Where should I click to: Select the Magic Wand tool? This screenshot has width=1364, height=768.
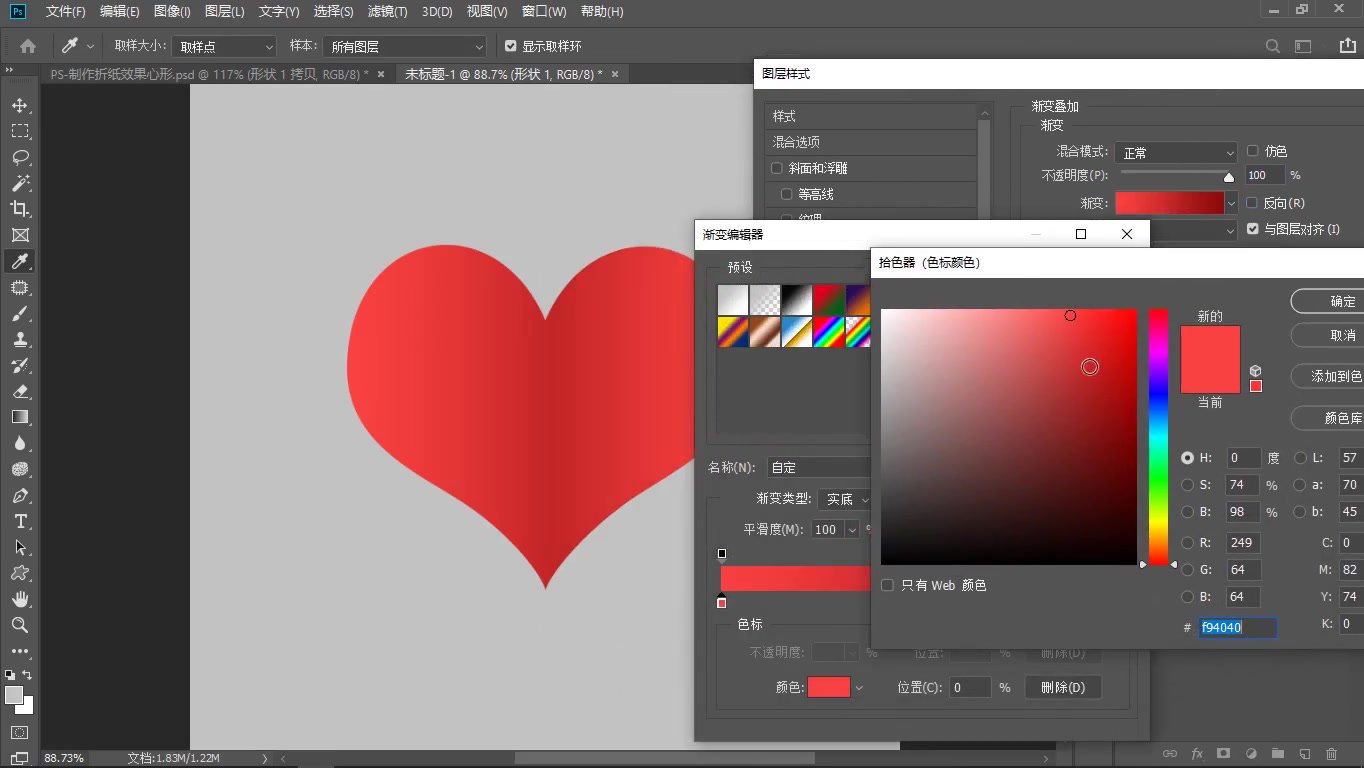20,183
